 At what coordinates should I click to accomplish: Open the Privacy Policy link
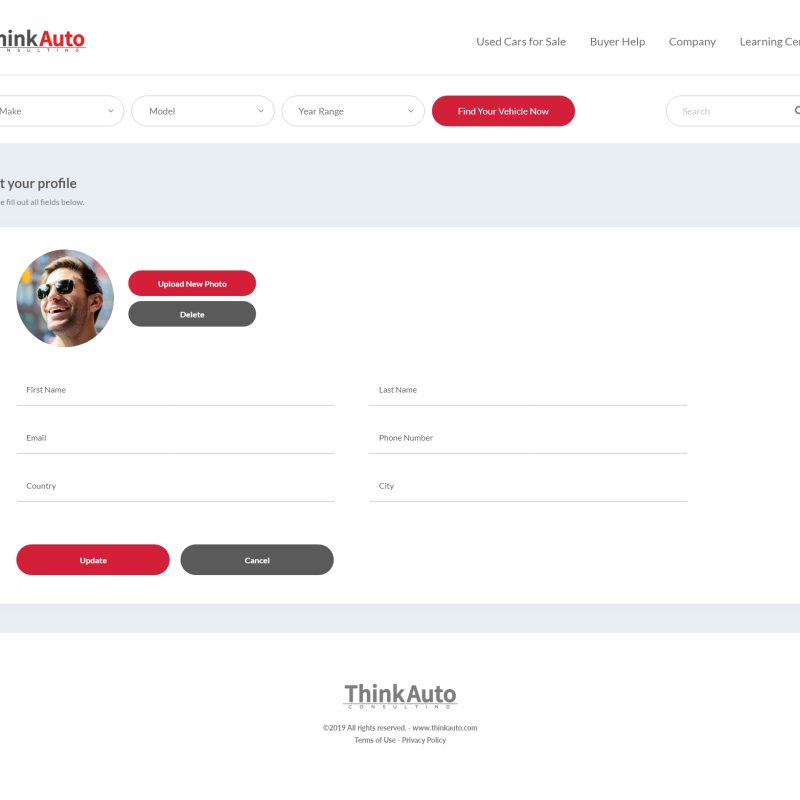[x=424, y=740]
